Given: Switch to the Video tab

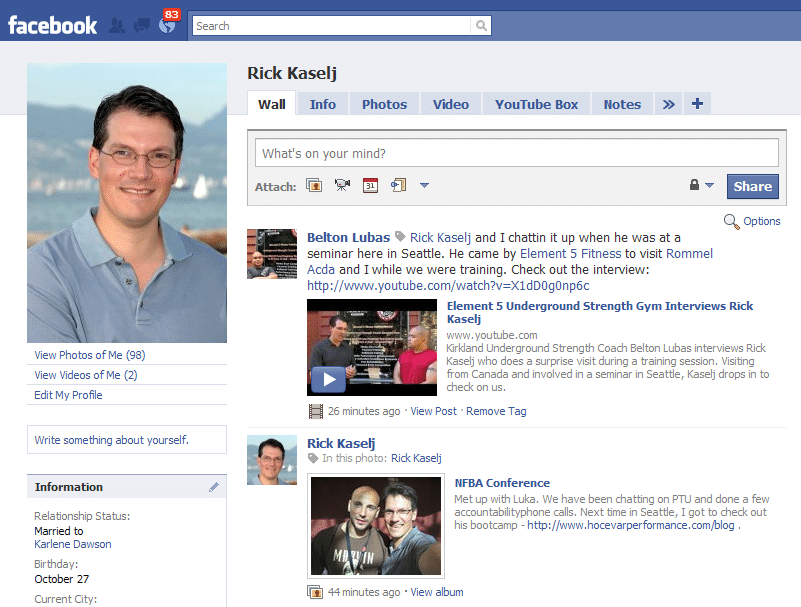Looking at the screenshot, I should click(451, 104).
